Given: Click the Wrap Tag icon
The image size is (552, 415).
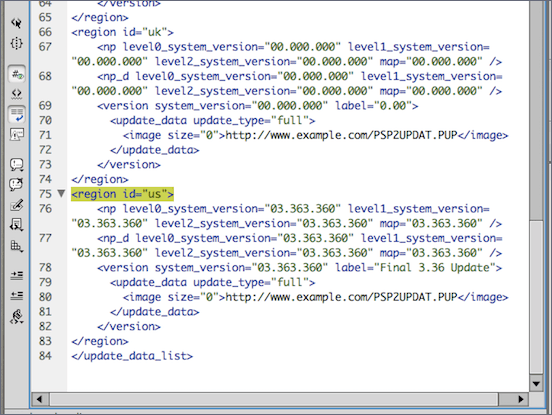Looking at the screenshot, I should (17, 205).
